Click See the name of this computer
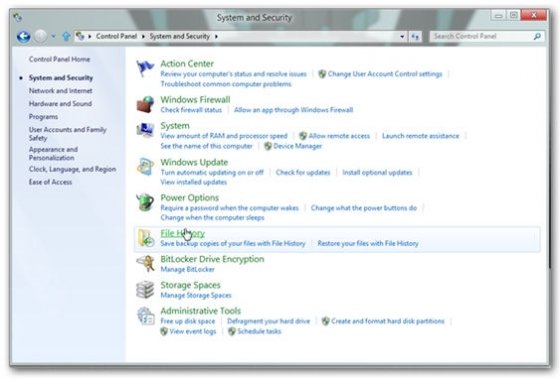The image size is (560, 379). tap(206, 146)
